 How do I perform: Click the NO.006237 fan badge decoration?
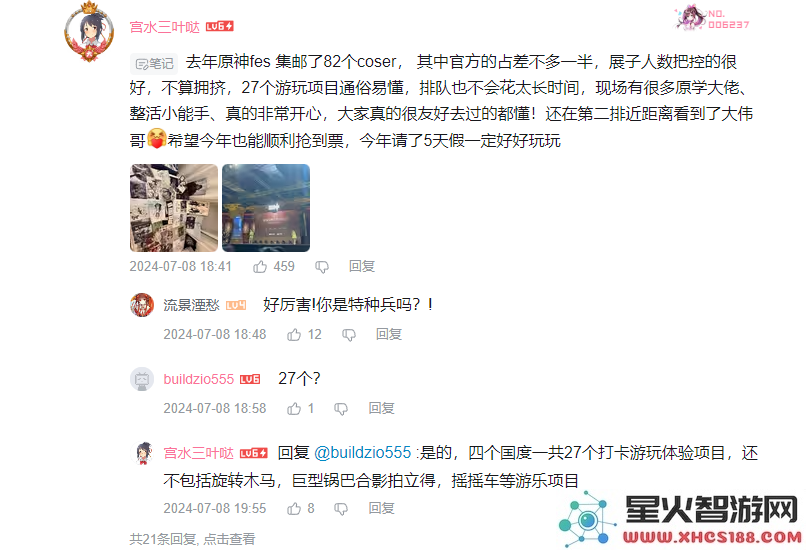click(x=712, y=19)
